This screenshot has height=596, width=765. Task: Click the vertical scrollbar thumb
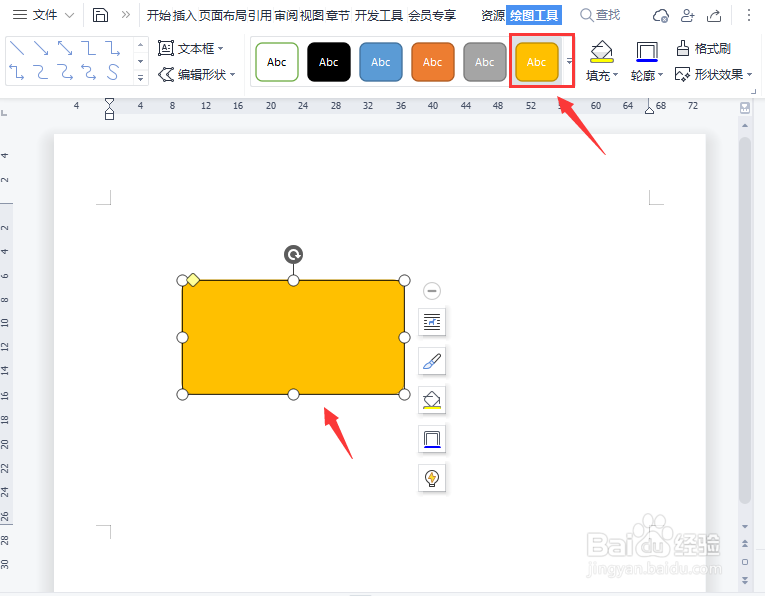(x=745, y=319)
